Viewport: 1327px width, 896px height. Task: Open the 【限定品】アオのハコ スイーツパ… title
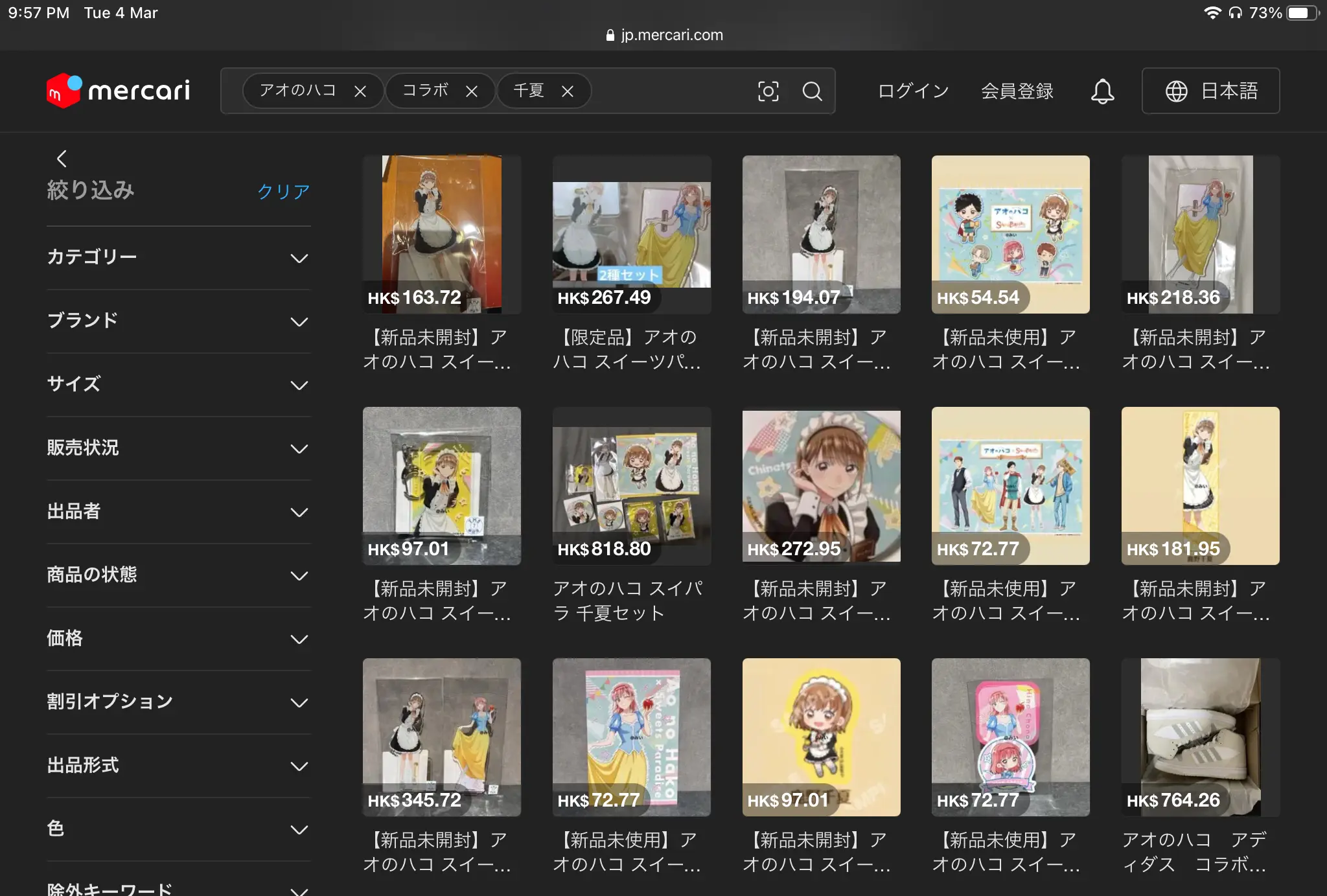pyautogui.click(x=627, y=349)
